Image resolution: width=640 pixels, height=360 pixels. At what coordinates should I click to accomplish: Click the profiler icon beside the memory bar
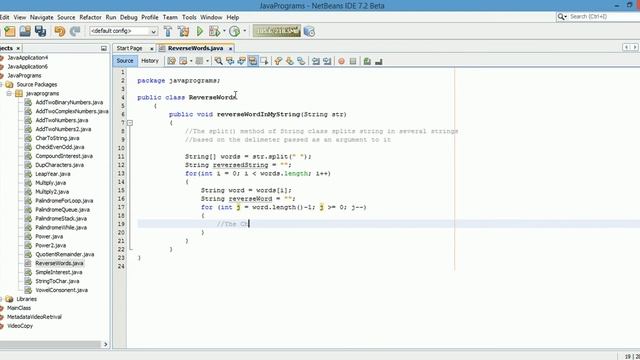pyautogui.click(x=309, y=31)
